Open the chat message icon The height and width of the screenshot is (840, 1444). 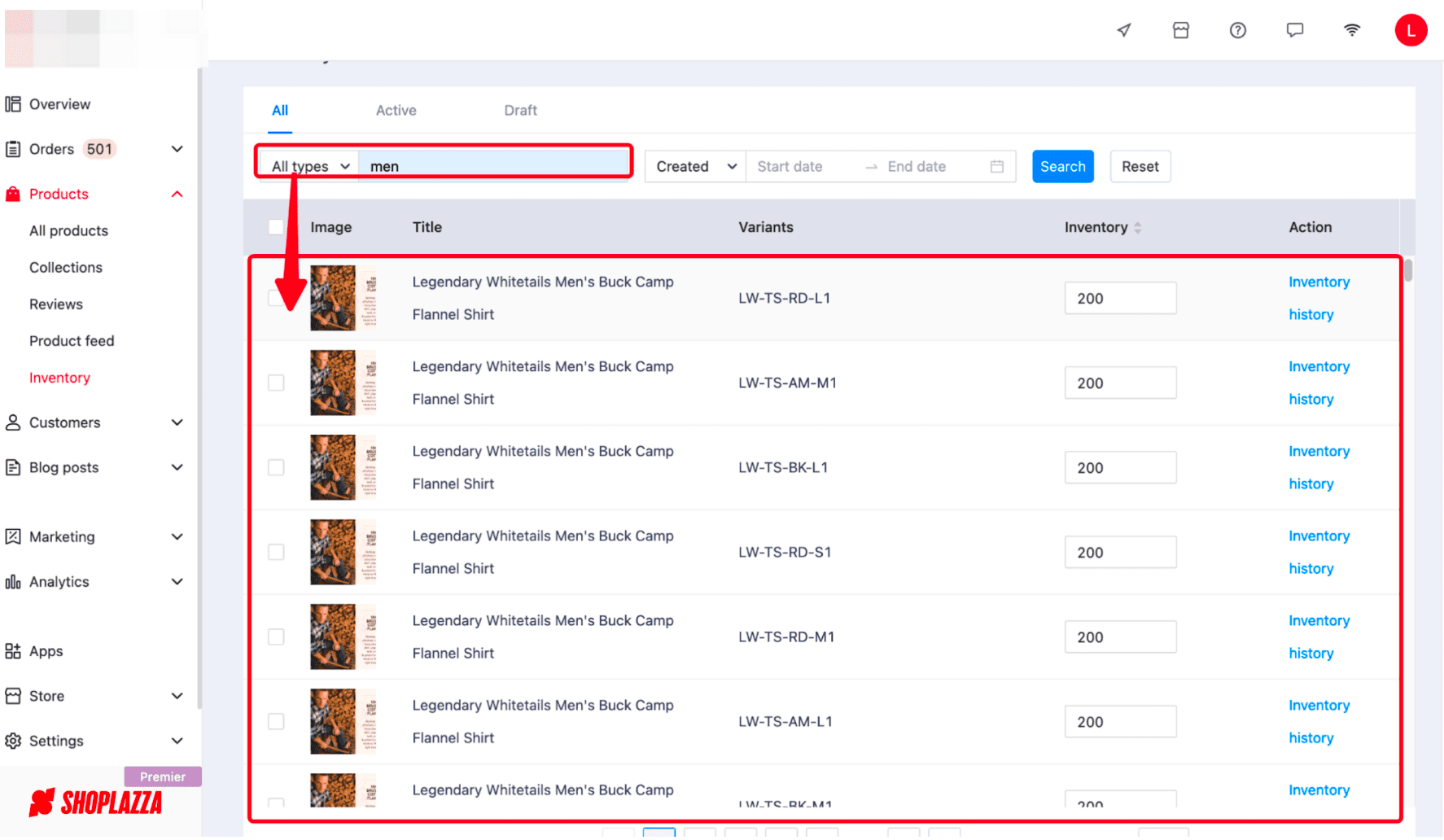[x=1294, y=30]
